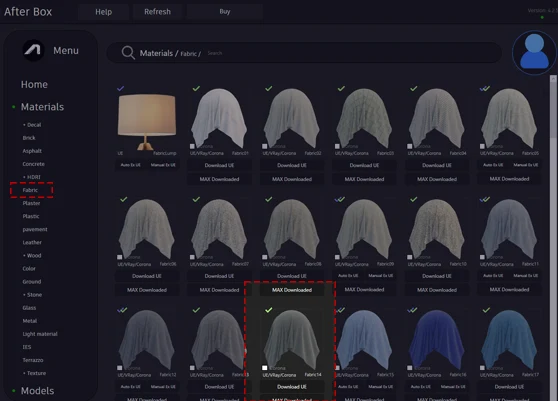Click the double checkmark on Fabric16 card

[x=412, y=310]
